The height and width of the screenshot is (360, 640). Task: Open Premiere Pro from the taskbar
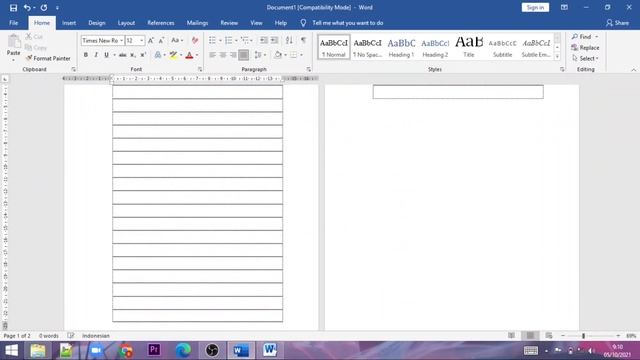click(x=154, y=350)
